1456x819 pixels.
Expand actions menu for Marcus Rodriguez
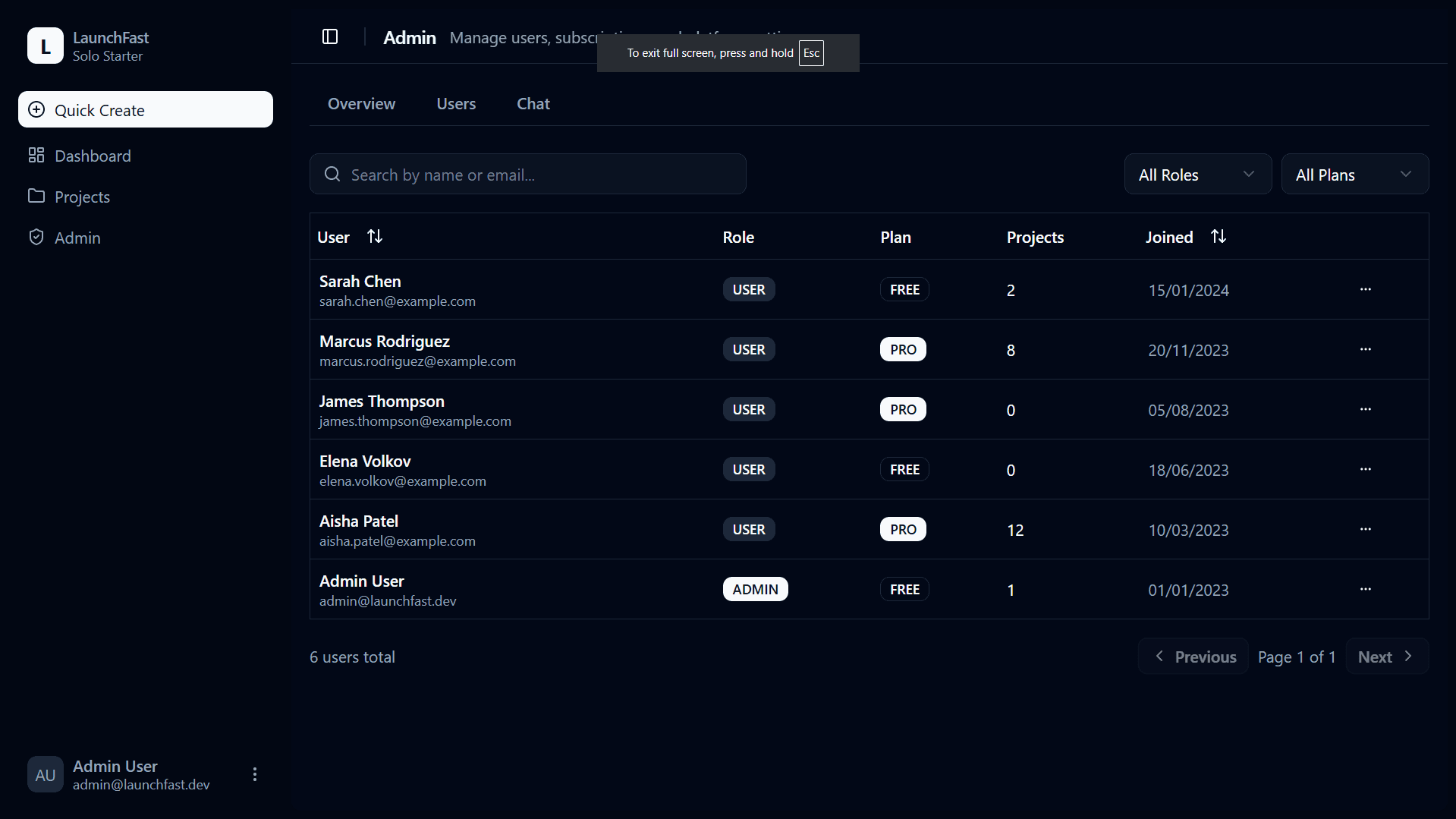click(x=1366, y=349)
